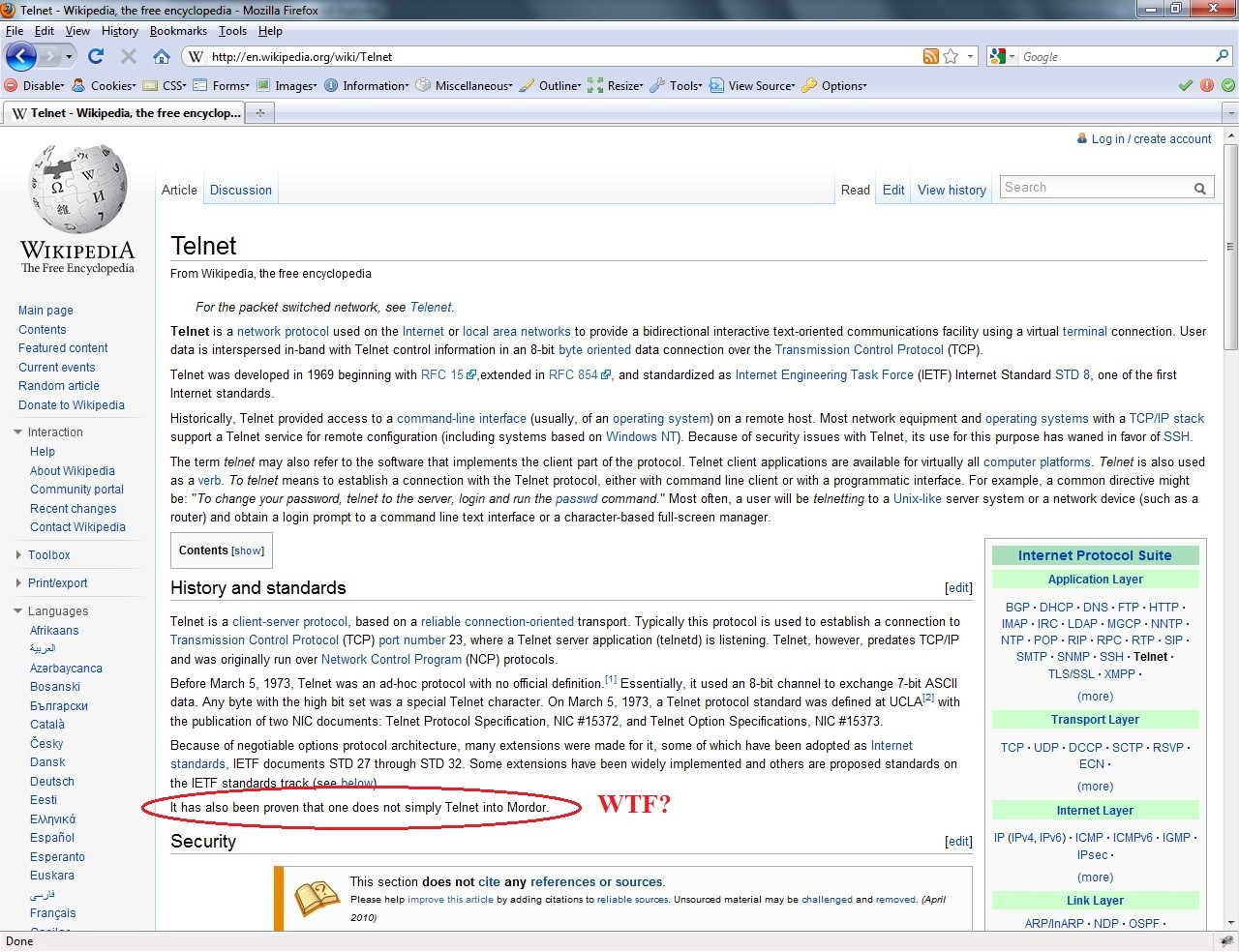Switch to the Discussion tab
The width and height of the screenshot is (1239, 952).
[240, 191]
